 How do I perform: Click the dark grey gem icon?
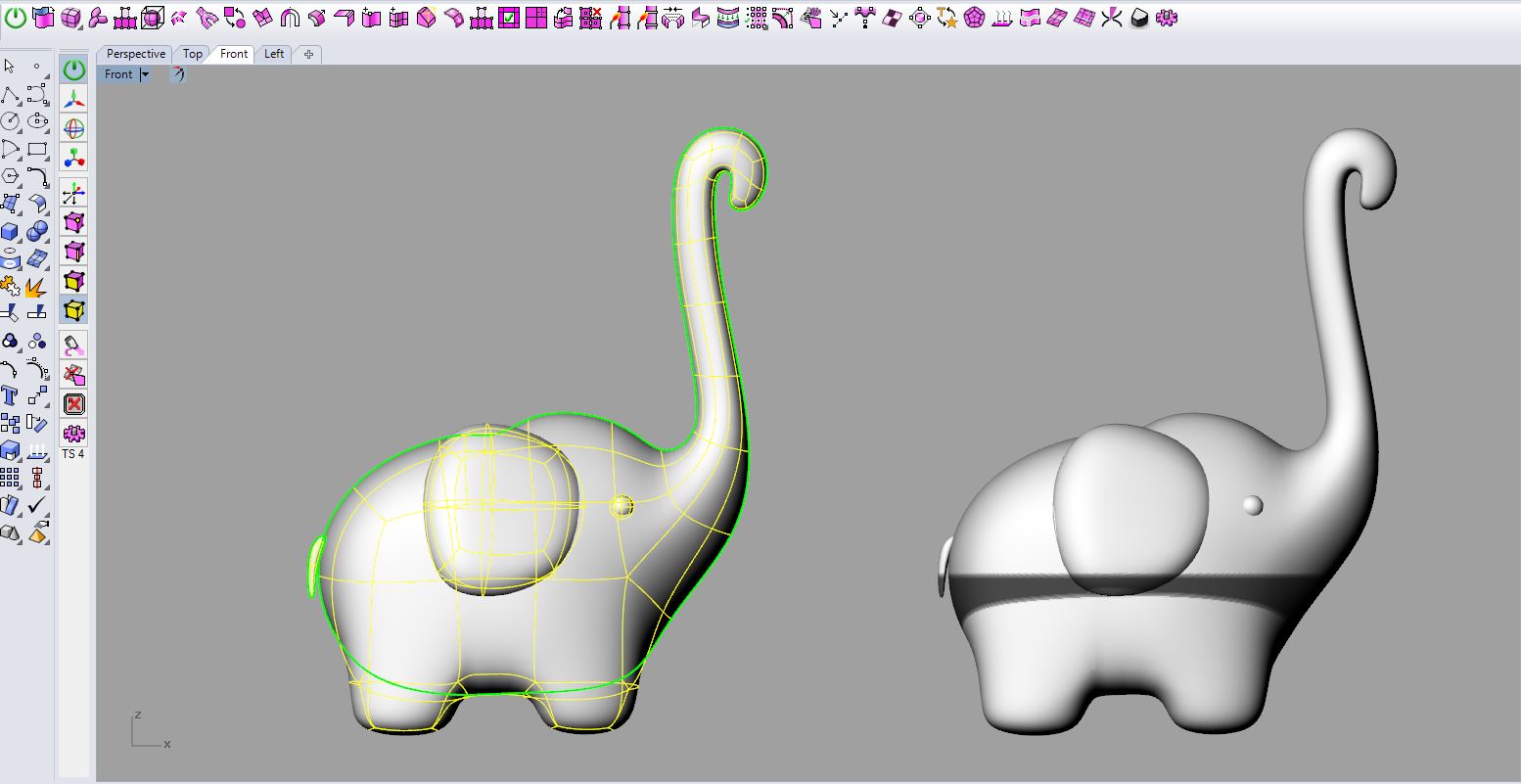click(x=1138, y=17)
